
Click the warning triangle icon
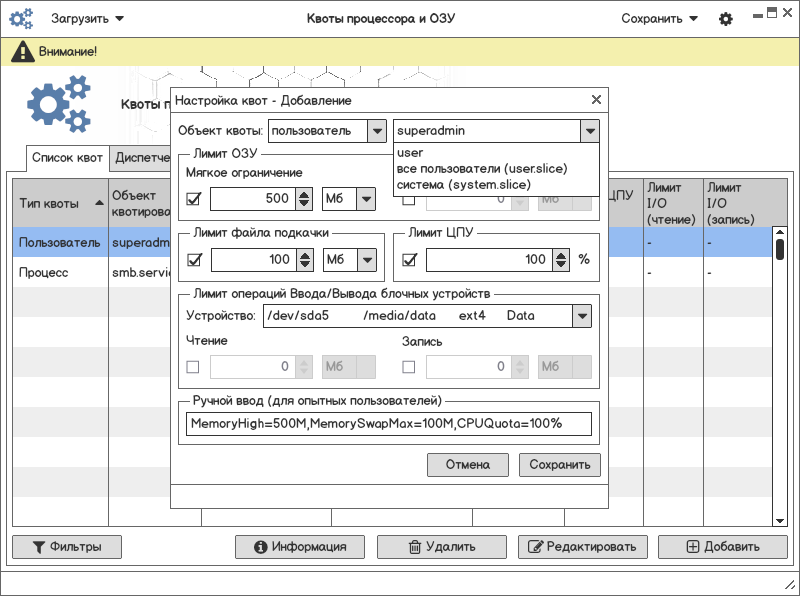pos(21,51)
